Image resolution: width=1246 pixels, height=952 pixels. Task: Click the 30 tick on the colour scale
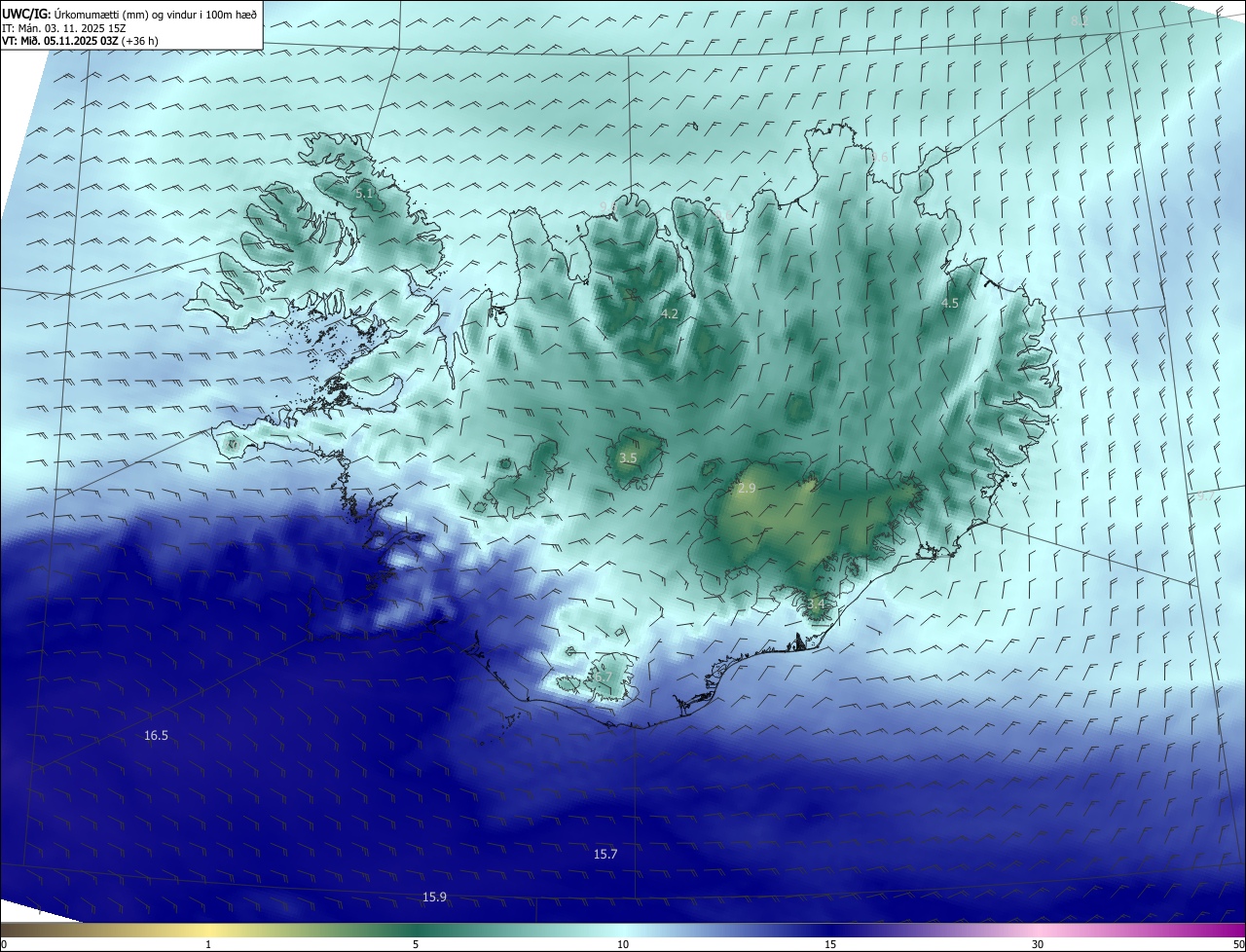coord(1038,944)
